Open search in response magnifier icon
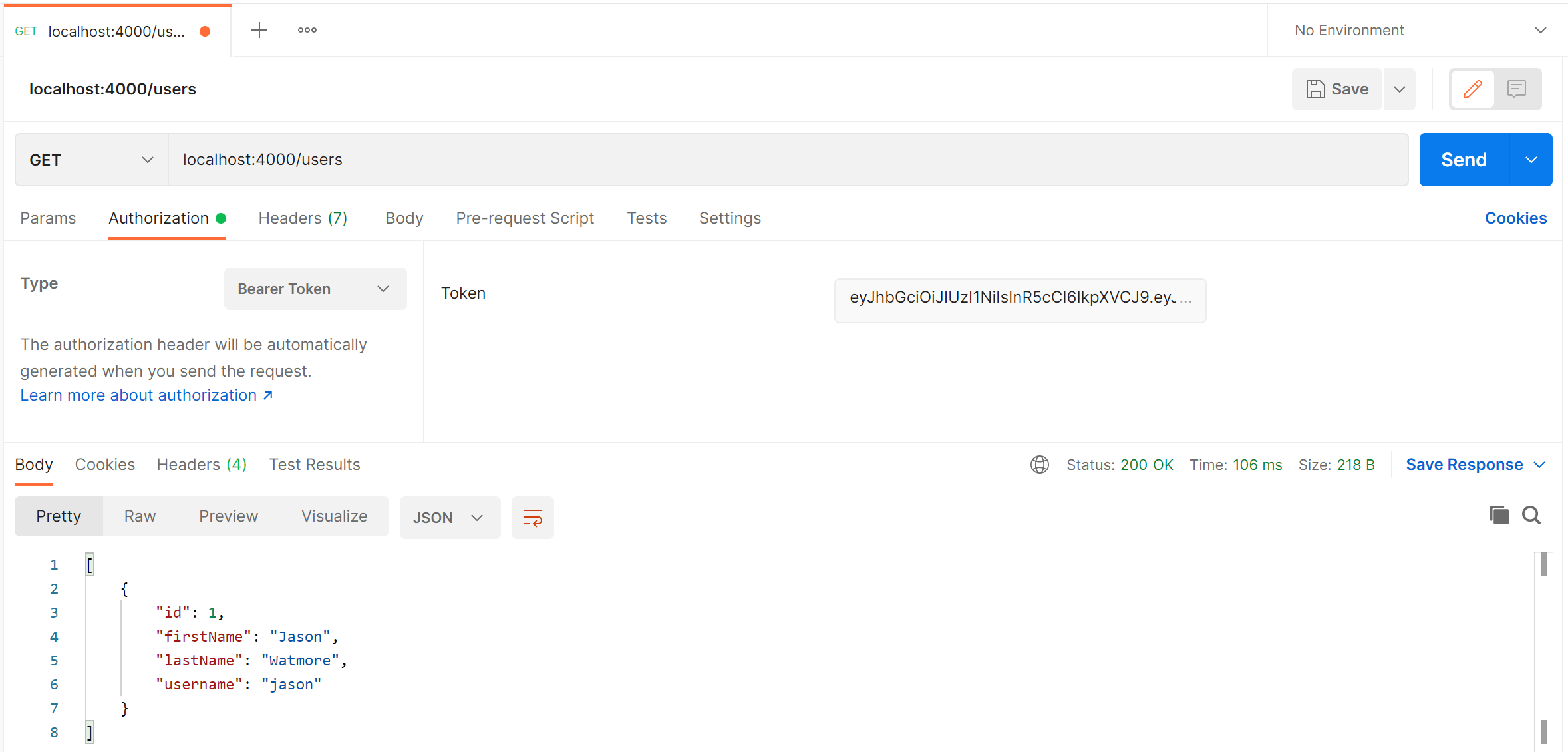 tap(1531, 515)
